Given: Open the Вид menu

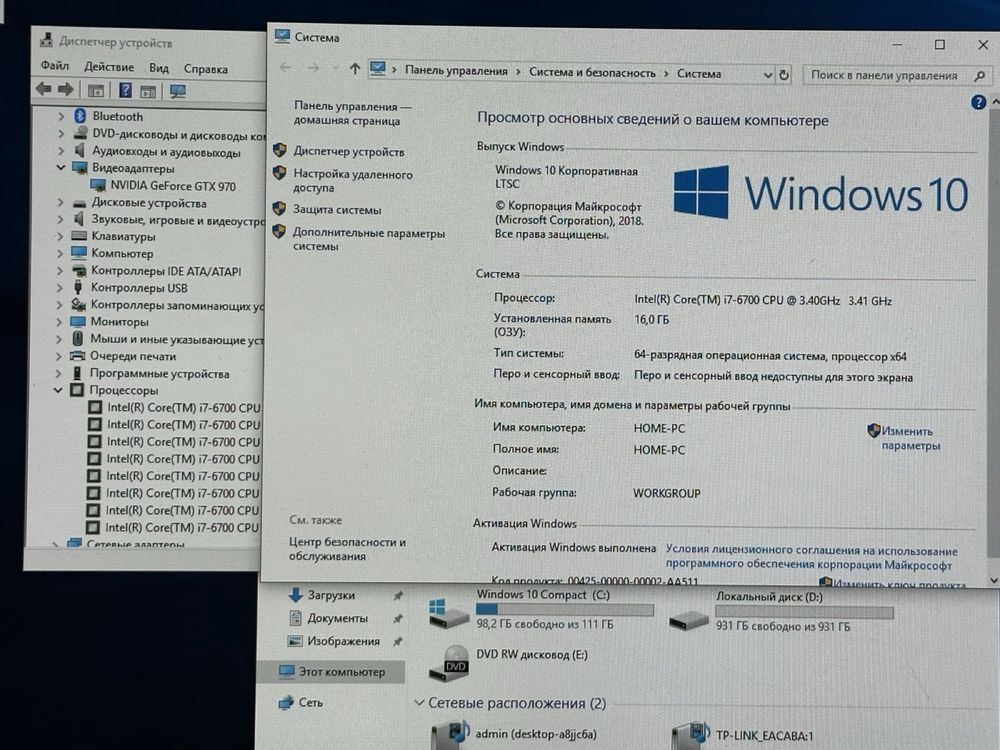Looking at the screenshot, I should pos(159,68).
